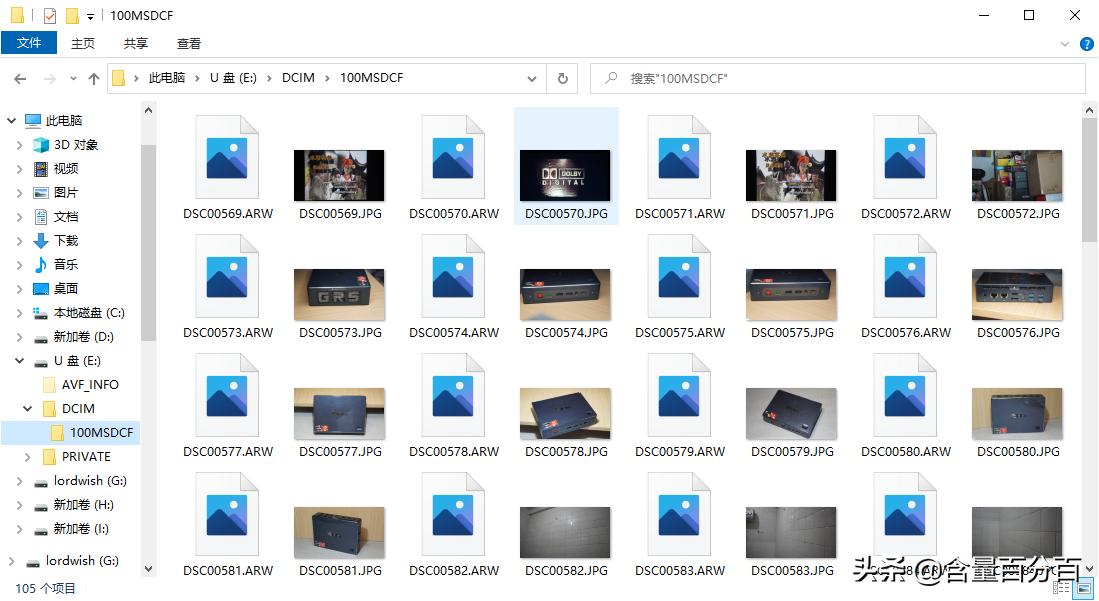Select 3D 对象 in navigation pane

76,144
